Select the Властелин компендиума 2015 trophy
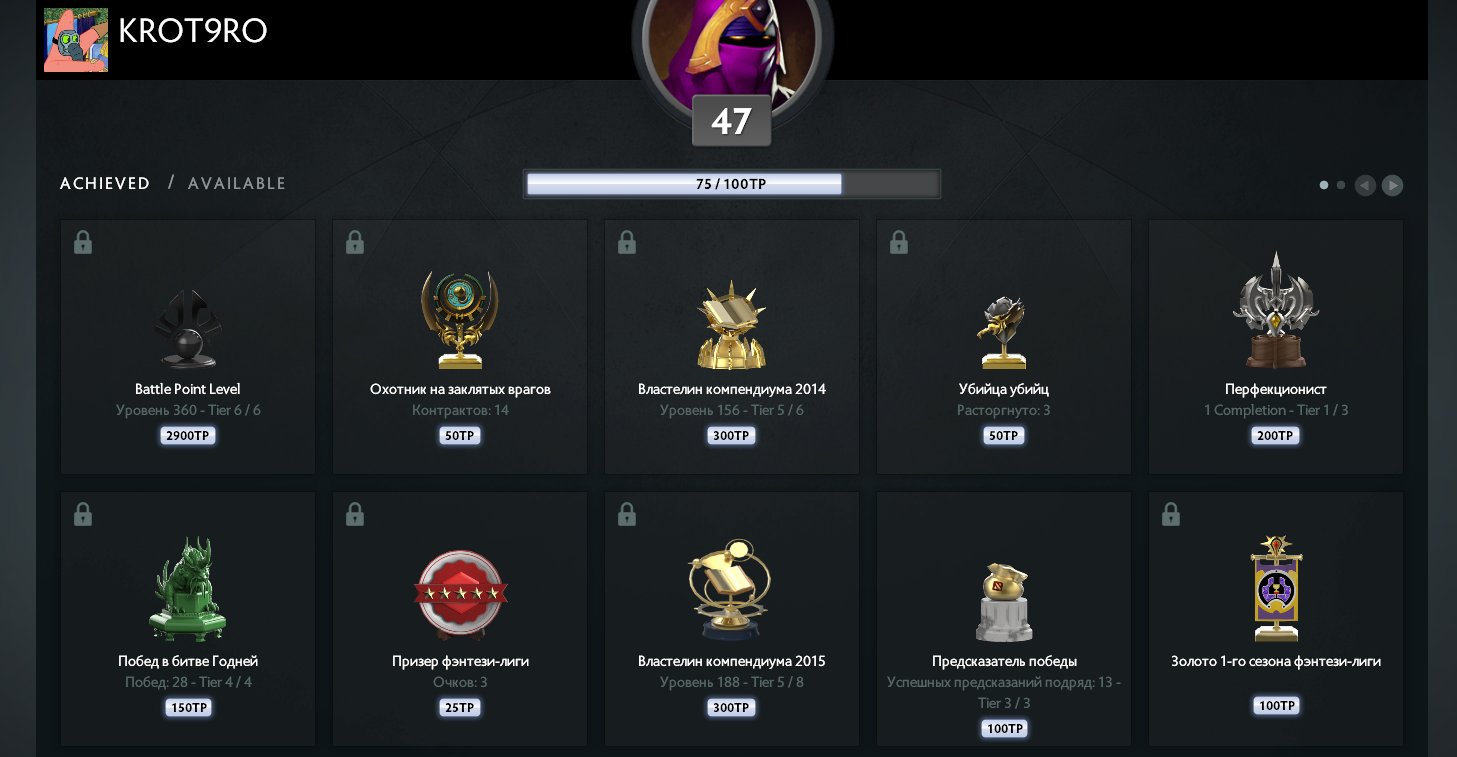This screenshot has width=1457, height=757. click(731, 590)
